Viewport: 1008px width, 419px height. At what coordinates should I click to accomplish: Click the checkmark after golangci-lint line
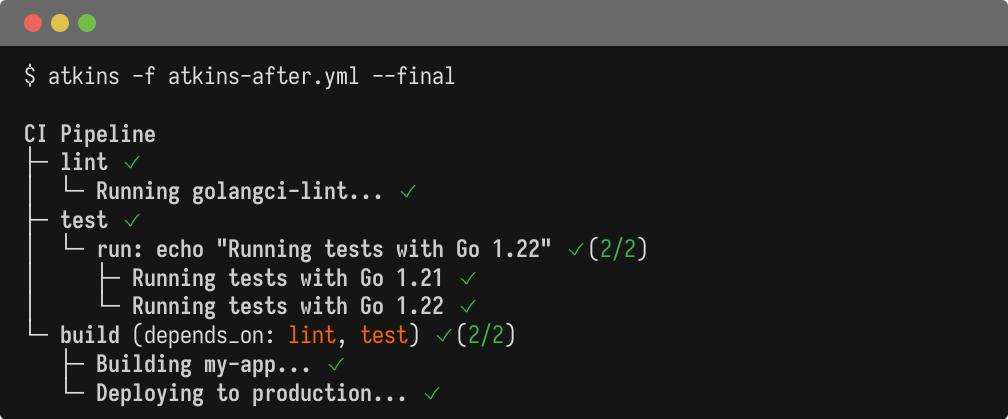(x=407, y=191)
